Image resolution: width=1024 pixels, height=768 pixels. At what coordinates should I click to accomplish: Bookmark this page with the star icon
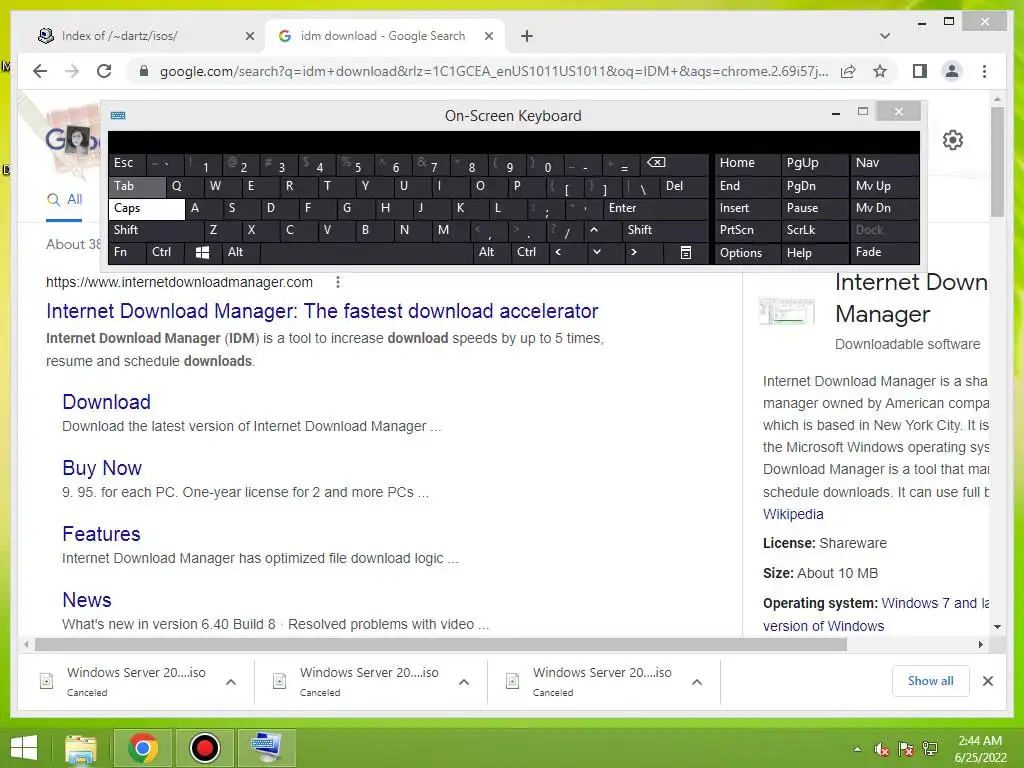pyautogui.click(x=880, y=71)
